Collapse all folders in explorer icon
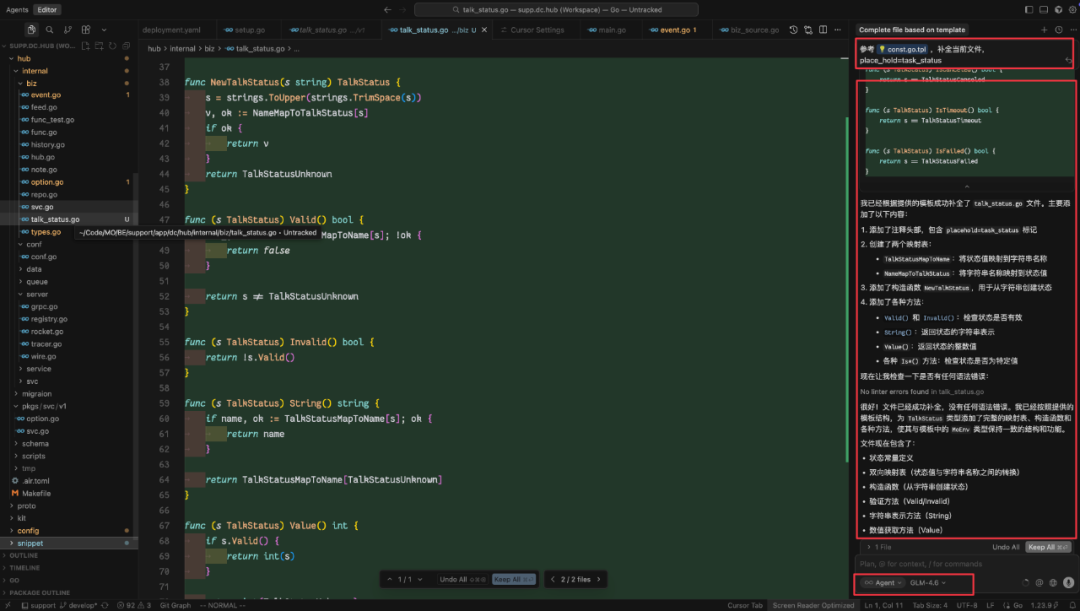The width and height of the screenshot is (1080, 611). pos(126,46)
